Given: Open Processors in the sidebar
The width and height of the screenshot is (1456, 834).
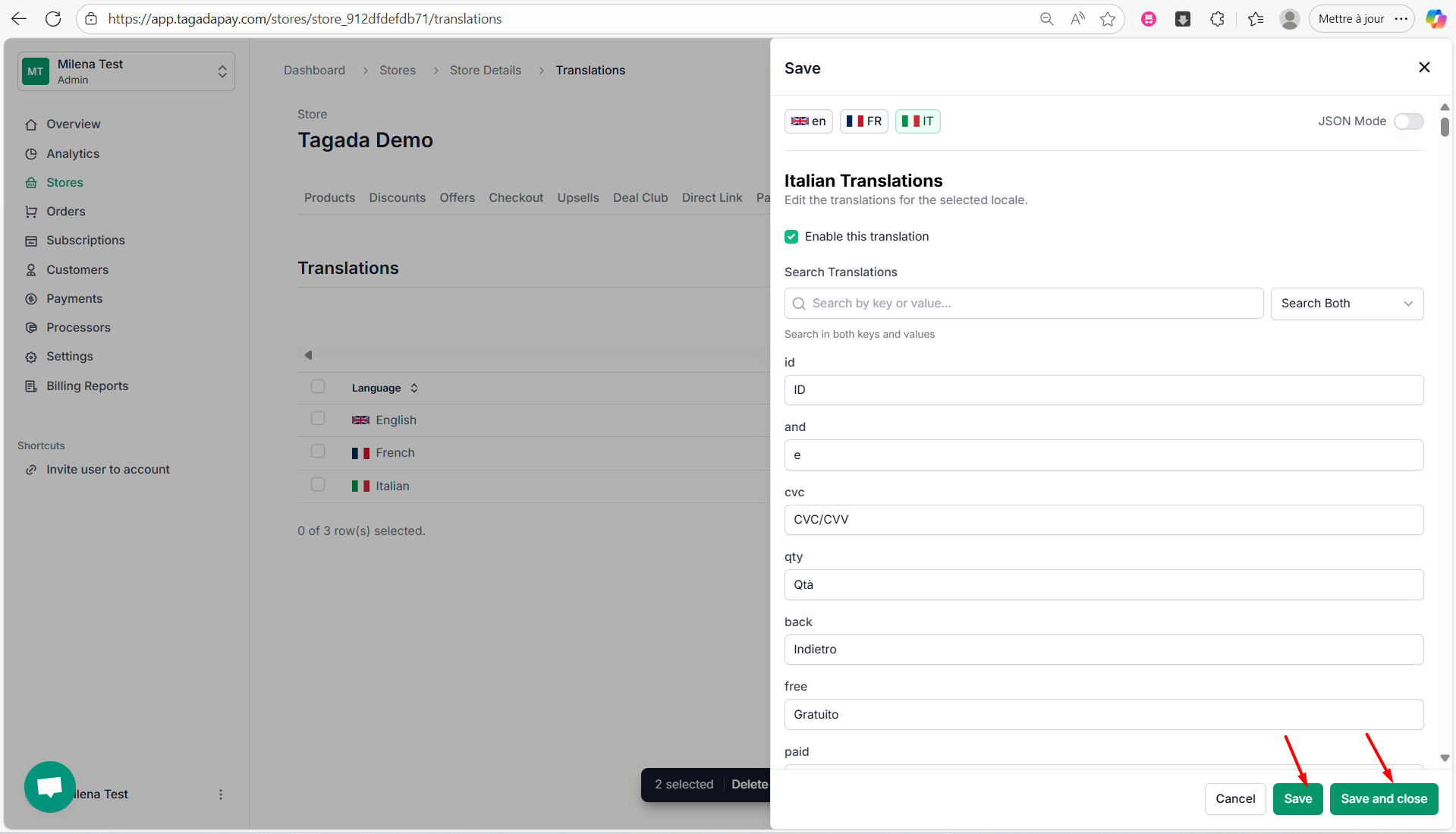Looking at the screenshot, I should (78, 327).
